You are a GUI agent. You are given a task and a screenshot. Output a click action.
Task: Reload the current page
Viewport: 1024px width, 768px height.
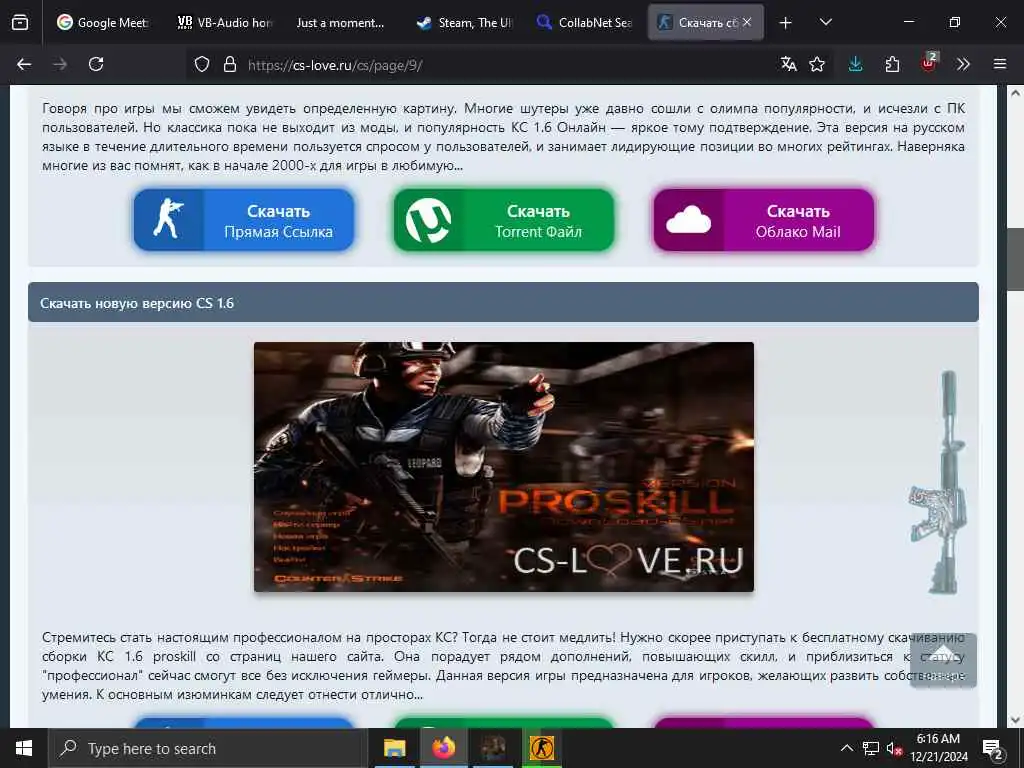(x=96, y=64)
